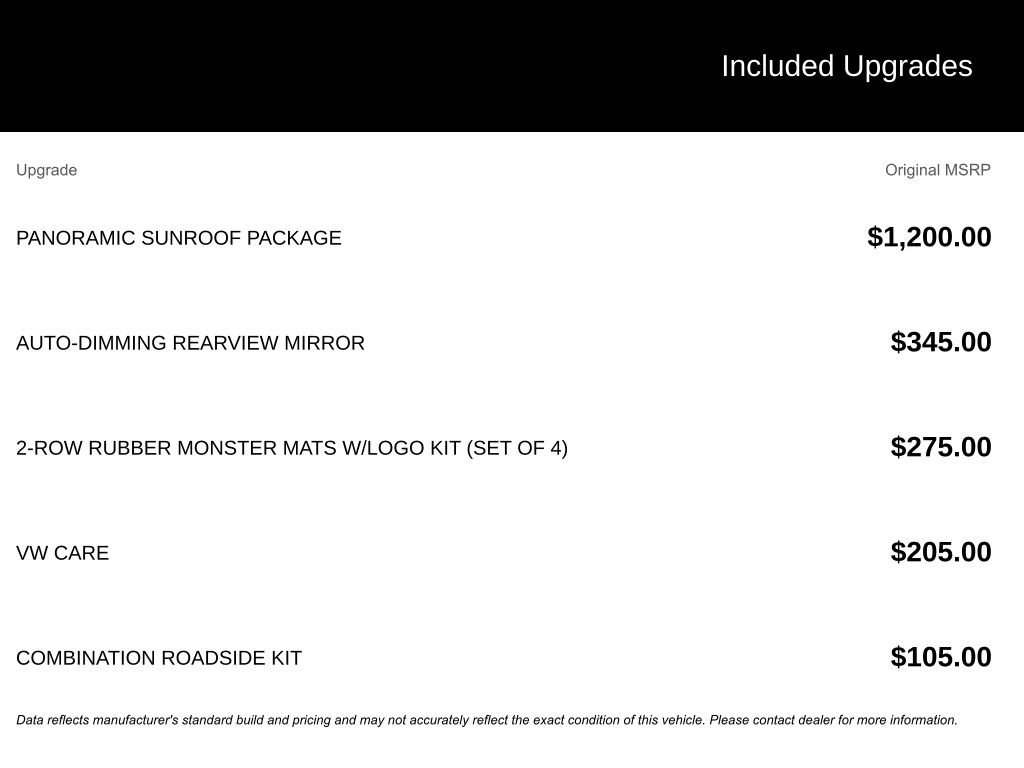
Task: Click the word "ROADSIDE" in last row
Action: pyautogui.click(x=213, y=658)
